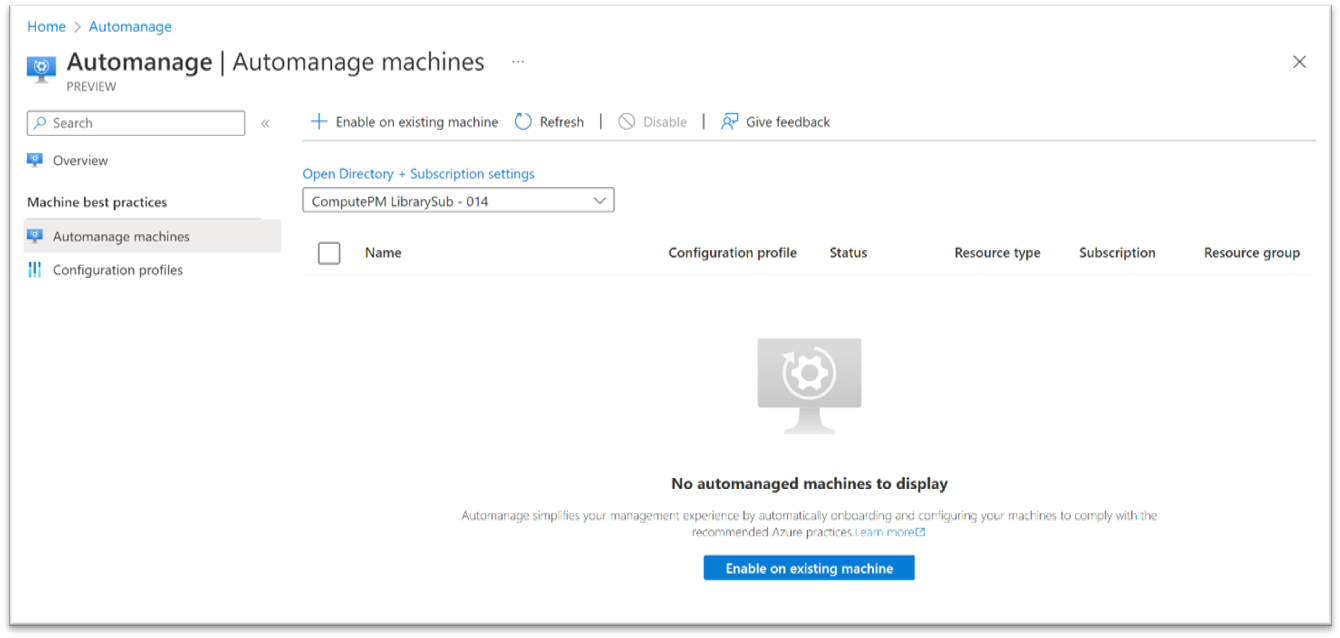The height and width of the screenshot is (638, 1340).
Task: Toggle the select-all checkbox
Action: click(329, 253)
